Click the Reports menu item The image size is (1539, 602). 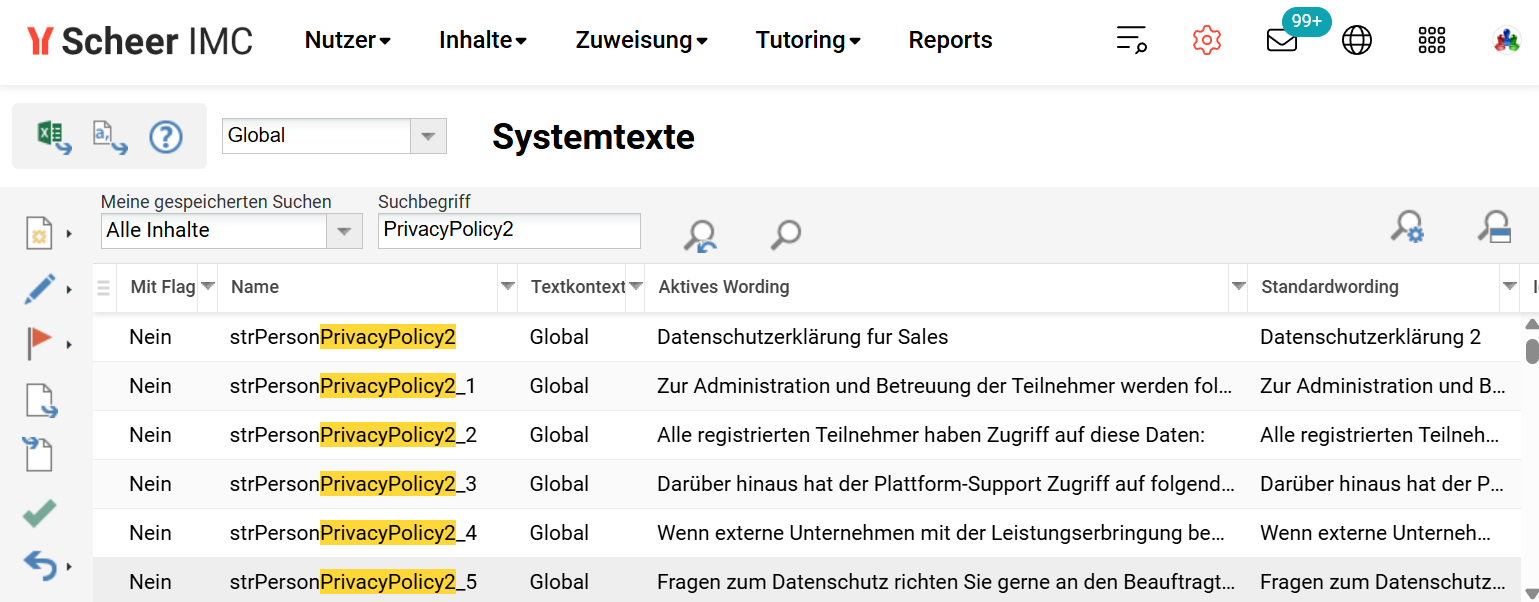point(949,40)
